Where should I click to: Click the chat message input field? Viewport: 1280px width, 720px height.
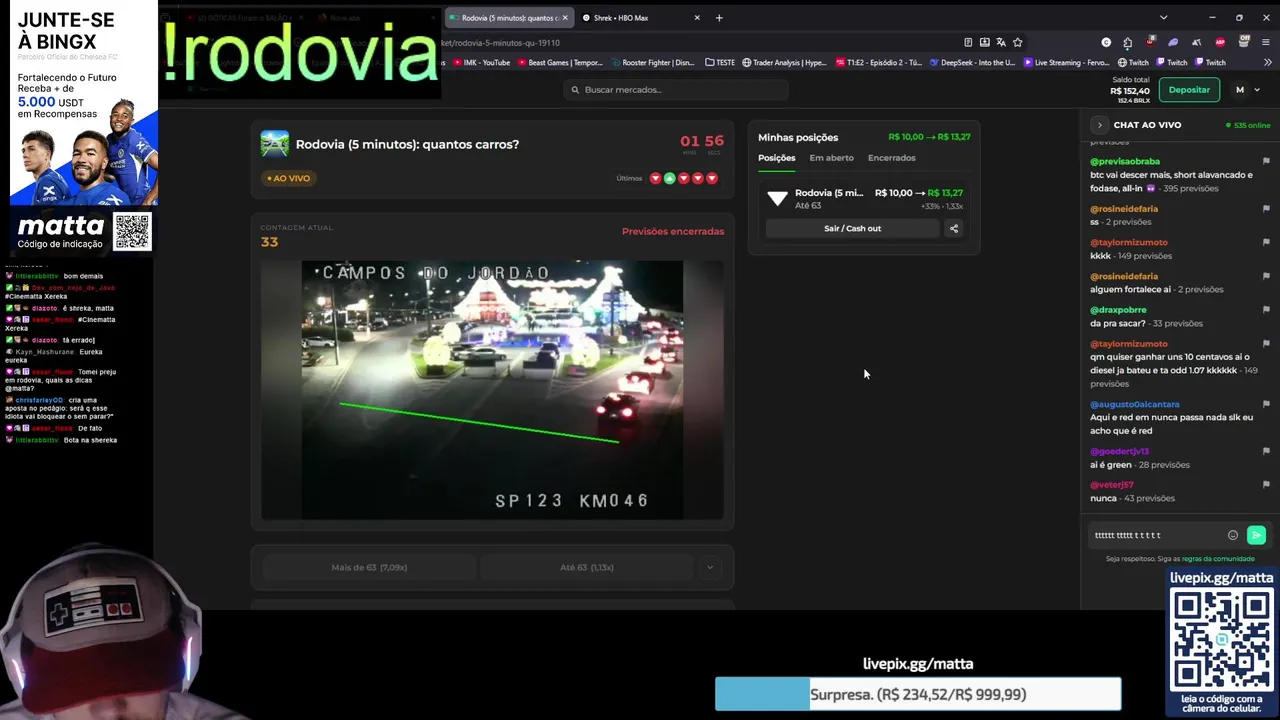[1157, 535]
